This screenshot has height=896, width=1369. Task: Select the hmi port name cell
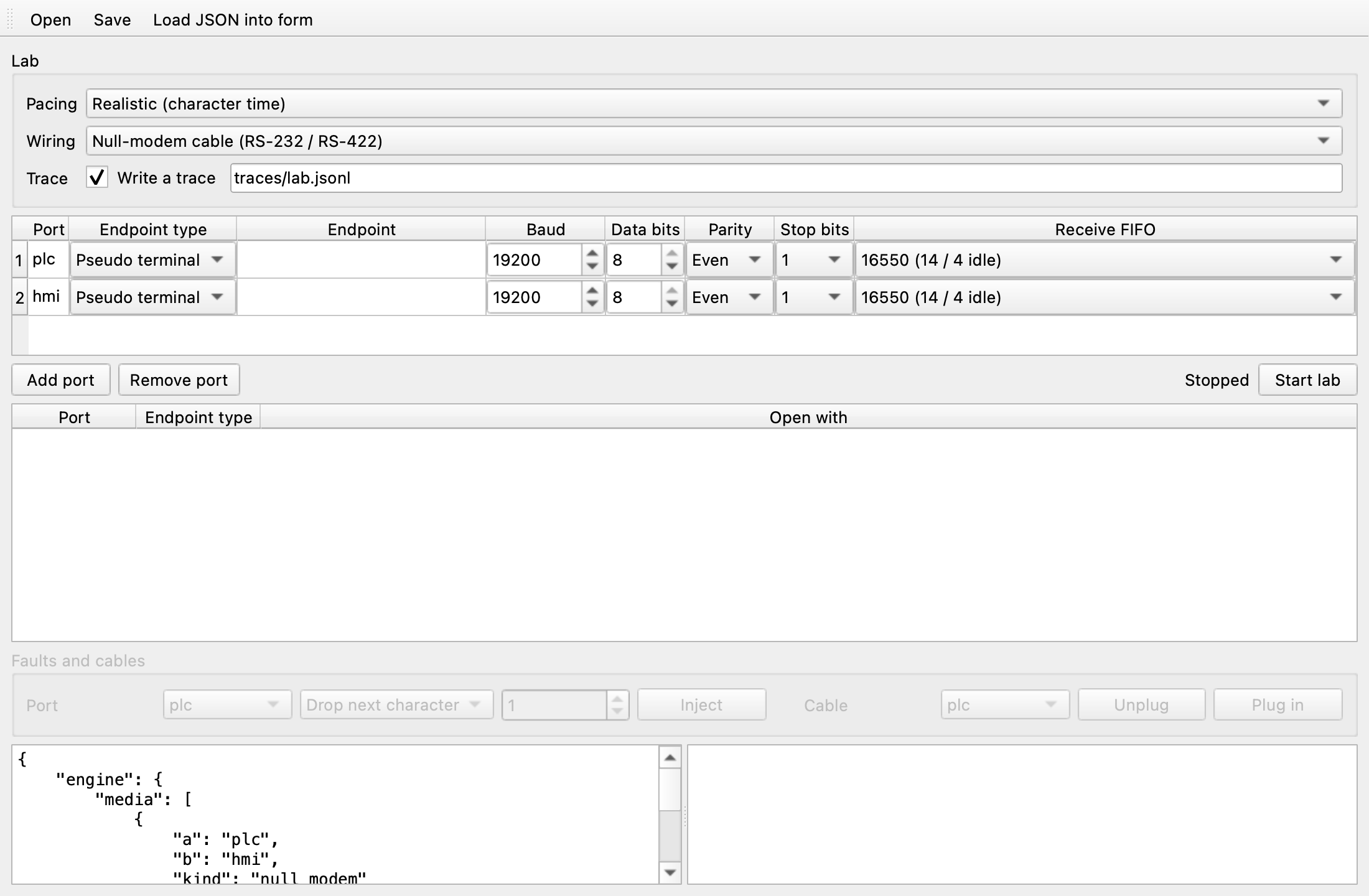tap(49, 297)
